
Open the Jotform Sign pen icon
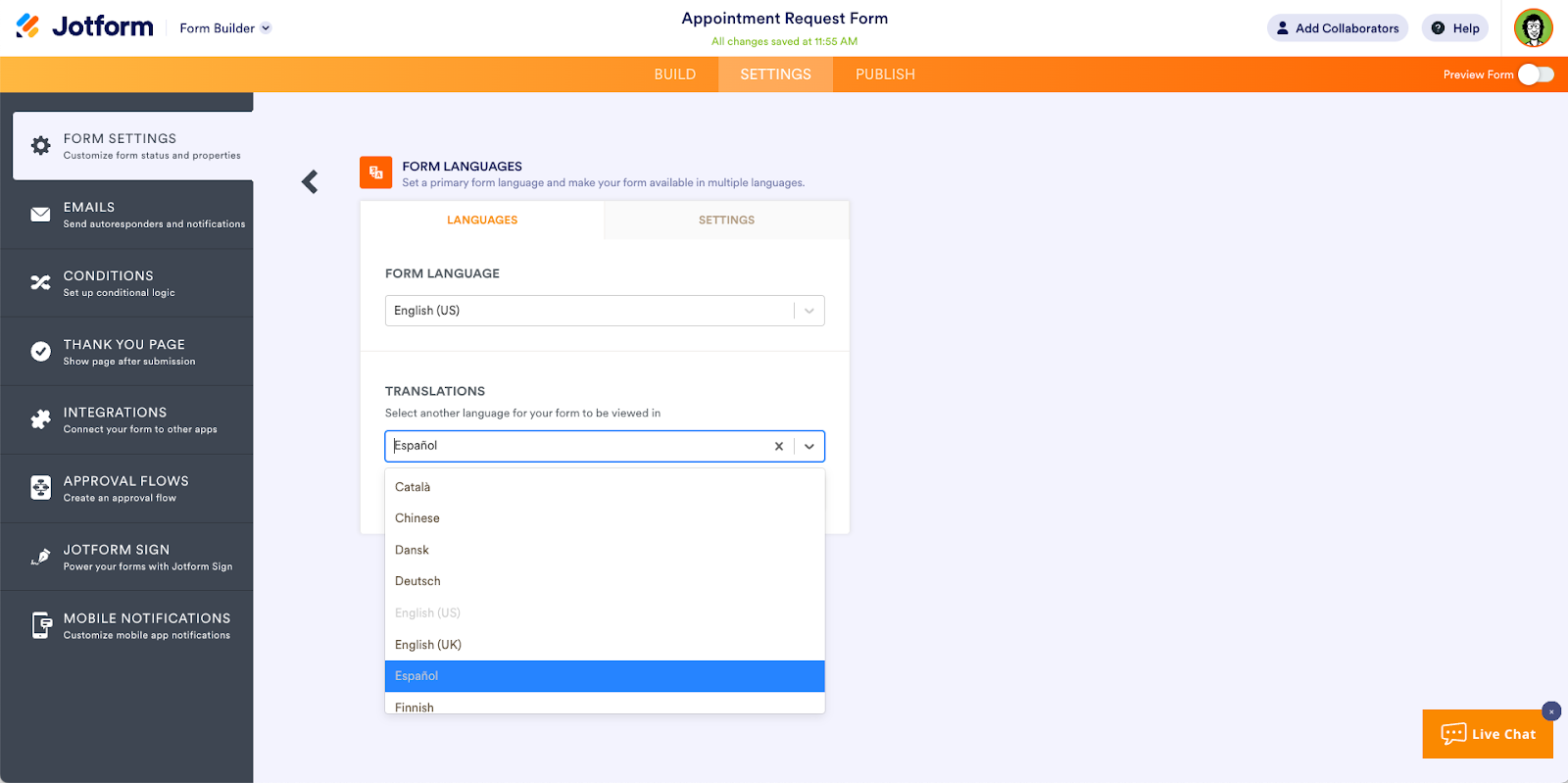pyautogui.click(x=40, y=557)
